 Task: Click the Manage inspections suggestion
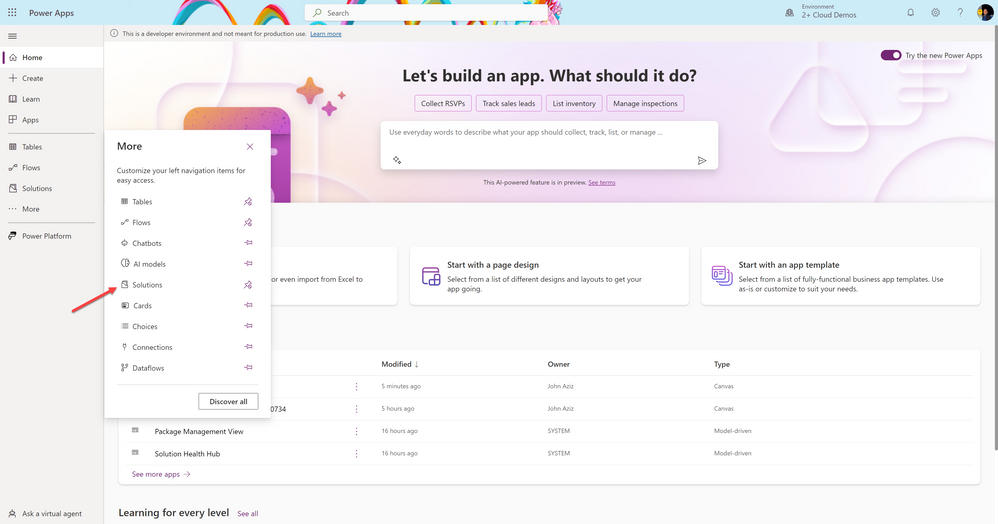[645, 103]
